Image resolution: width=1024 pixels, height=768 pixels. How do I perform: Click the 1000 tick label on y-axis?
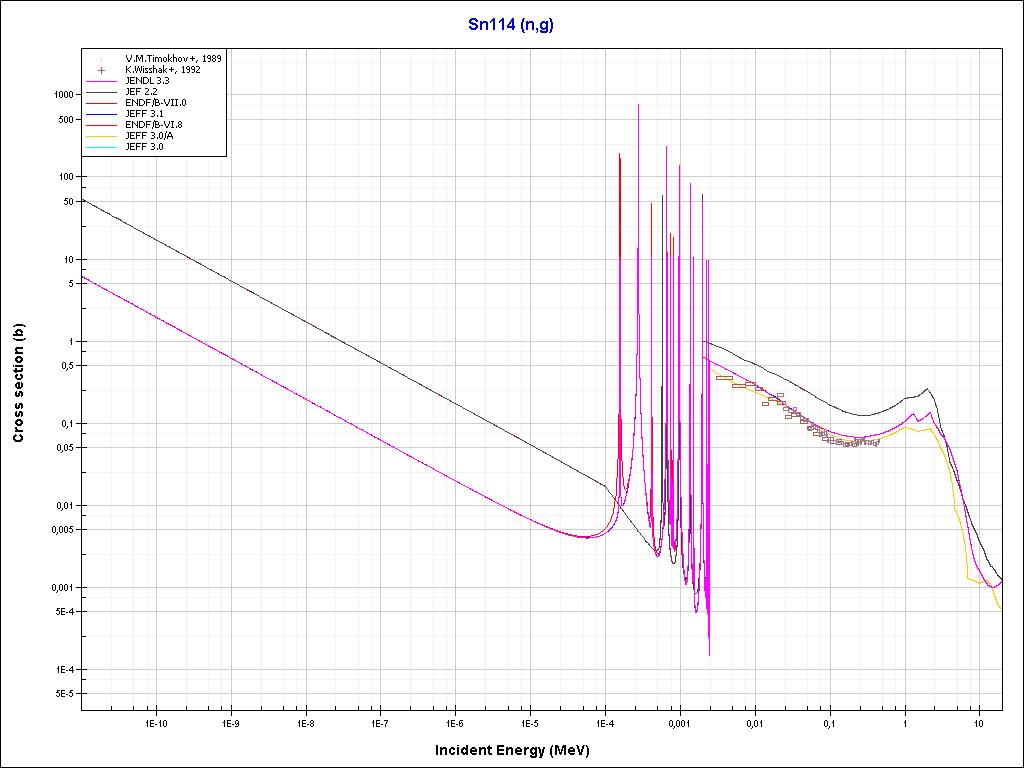pos(63,94)
